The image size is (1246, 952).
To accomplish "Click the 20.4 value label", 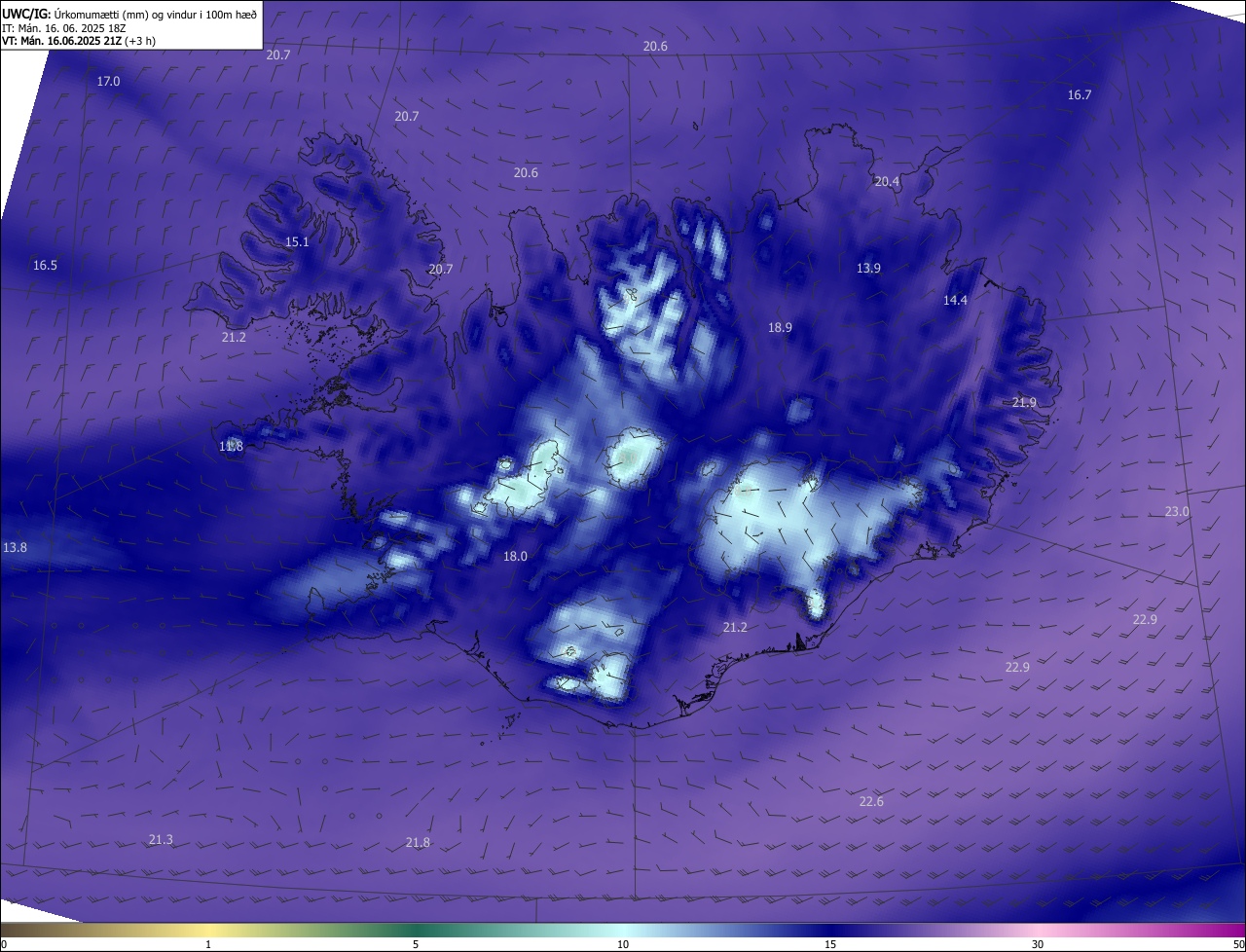I will tap(887, 182).
